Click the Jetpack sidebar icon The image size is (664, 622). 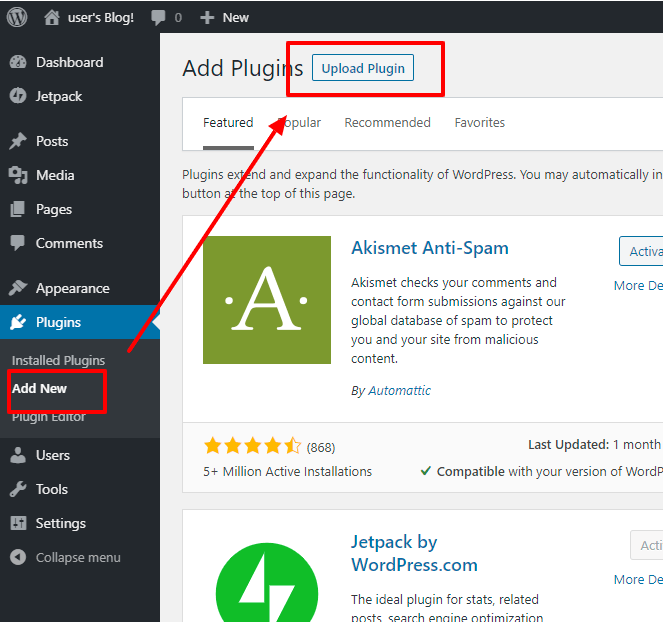click(18, 96)
